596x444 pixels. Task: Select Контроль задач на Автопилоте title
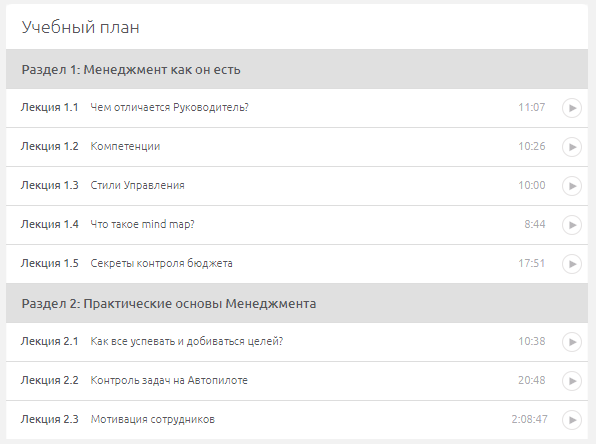169,380
